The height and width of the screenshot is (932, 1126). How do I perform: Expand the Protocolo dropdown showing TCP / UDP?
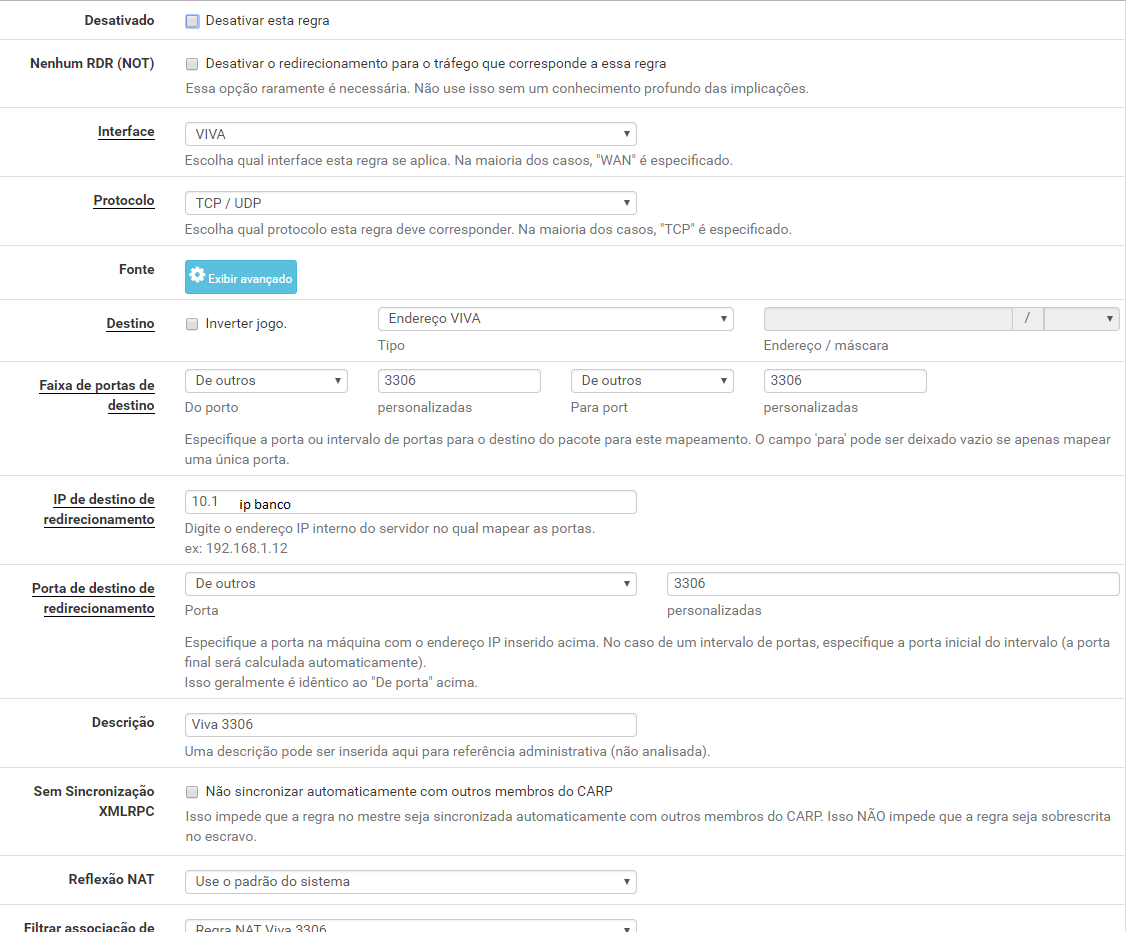410,203
